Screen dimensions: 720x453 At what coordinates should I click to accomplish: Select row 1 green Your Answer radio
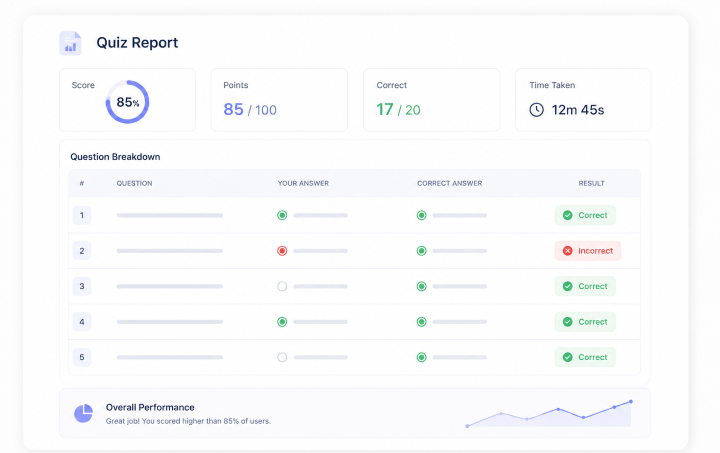pyautogui.click(x=282, y=215)
